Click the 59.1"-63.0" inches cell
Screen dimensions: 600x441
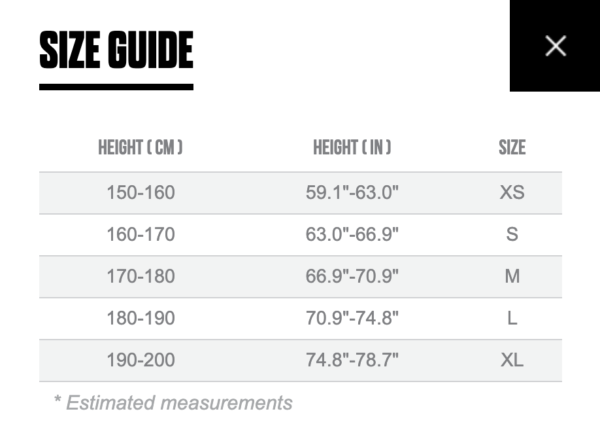click(x=352, y=192)
